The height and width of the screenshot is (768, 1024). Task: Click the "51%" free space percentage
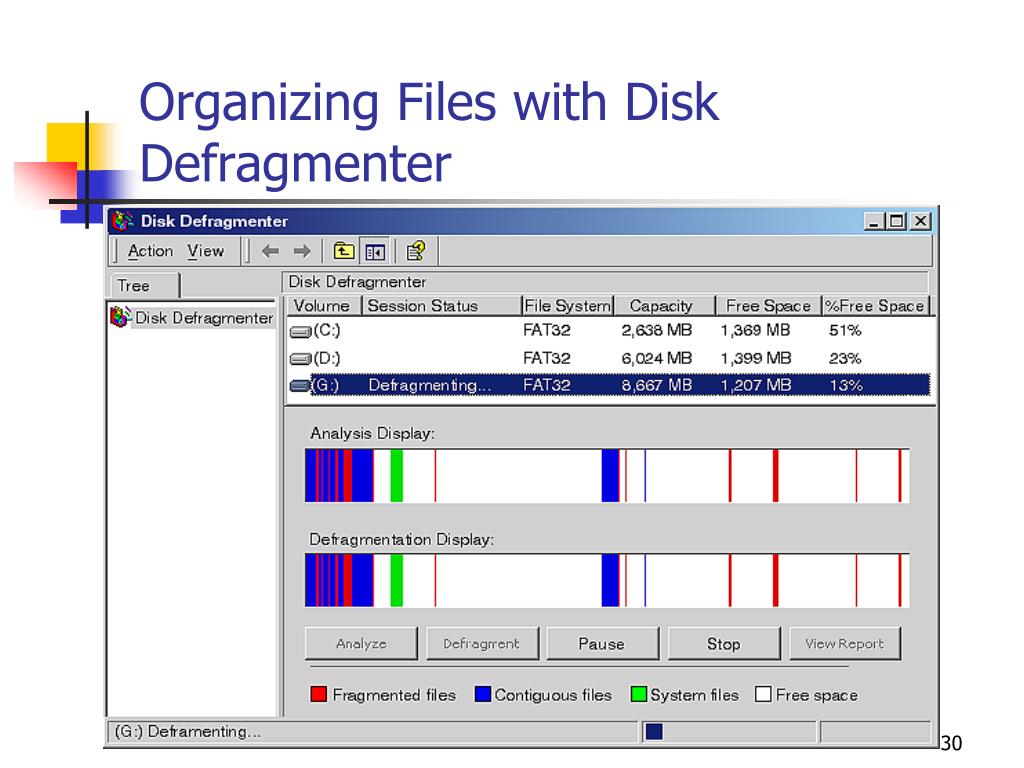pos(845,330)
